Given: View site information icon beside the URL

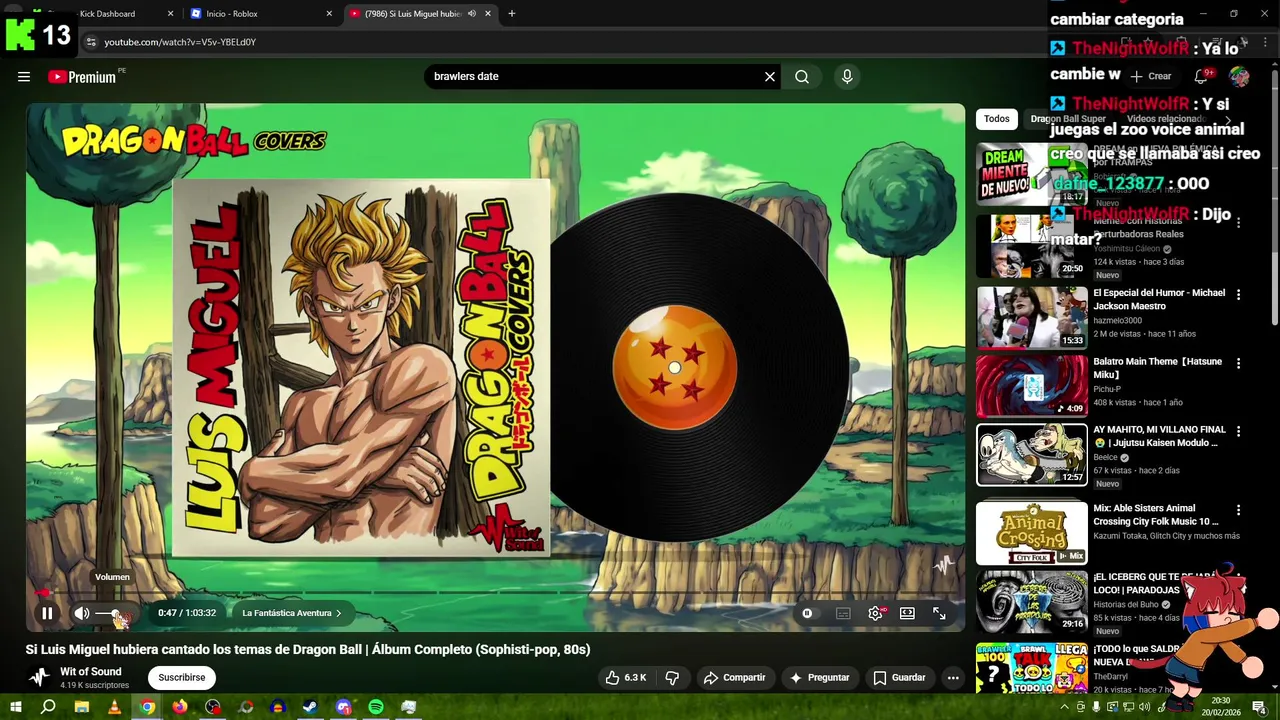Looking at the screenshot, I should click(x=91, y=42).
